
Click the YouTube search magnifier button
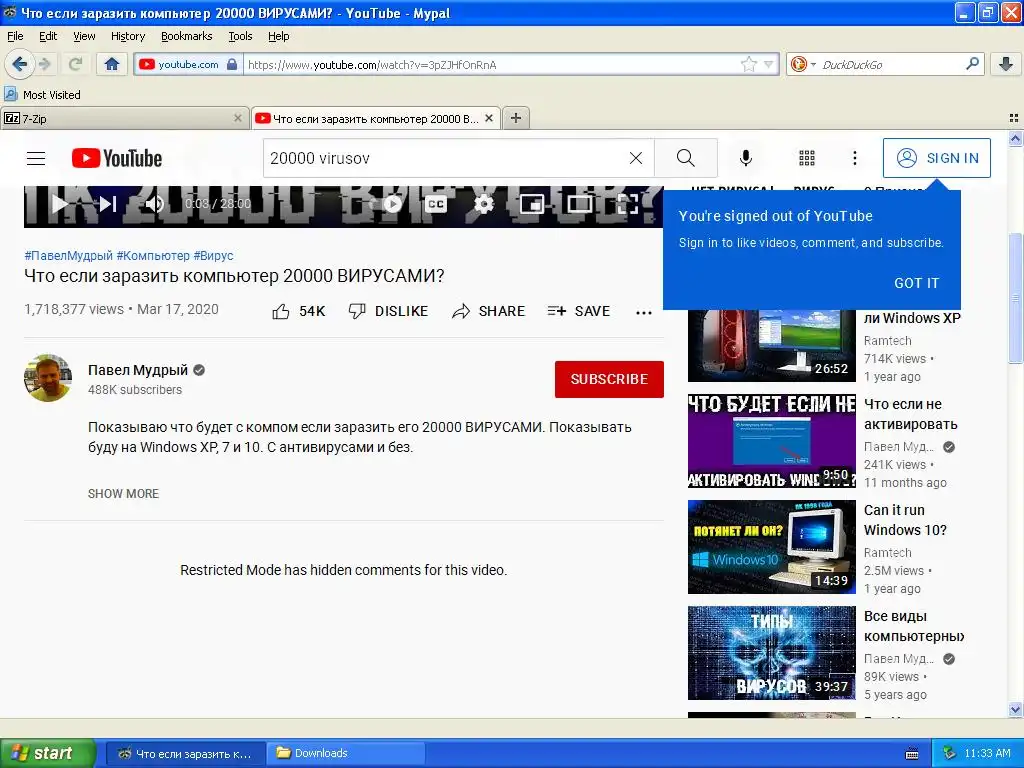click(686, 158)
